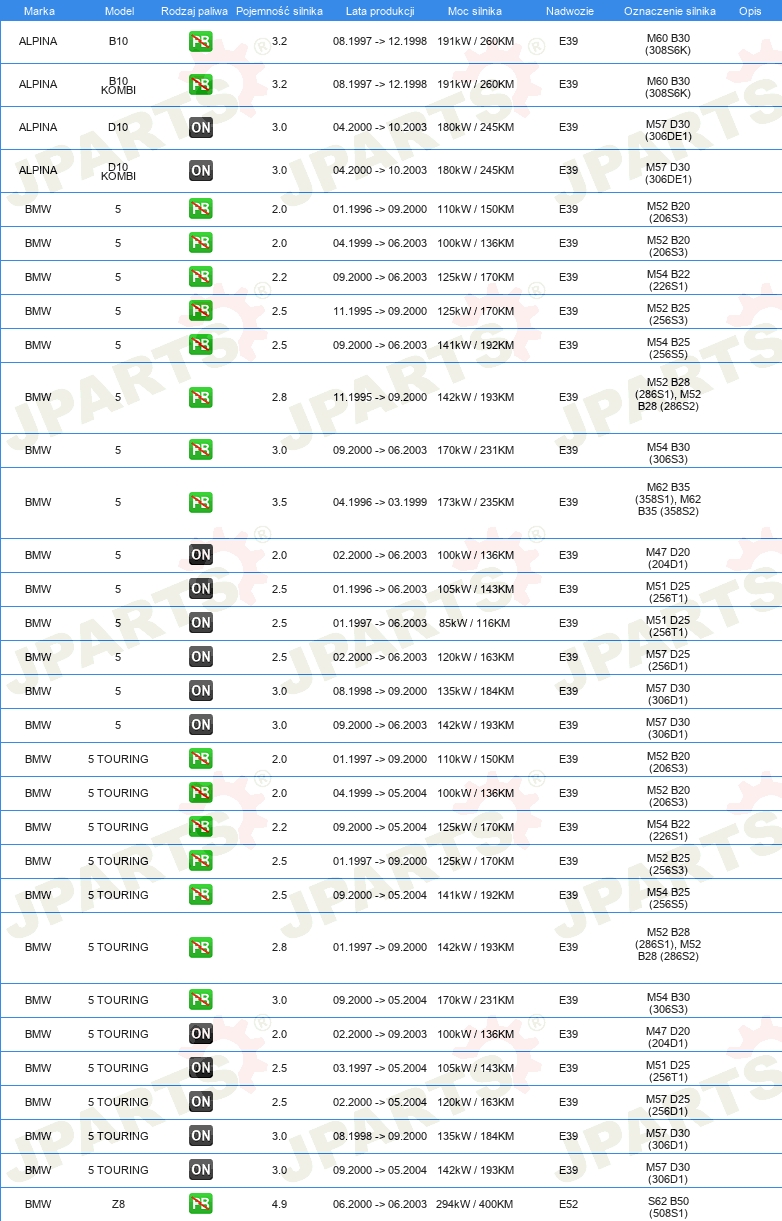The width and height of the screenshot is (782, 1221).
Task: Click petrol icon for BMW 5 170kW / 231KM
Action: pos(201,450)
